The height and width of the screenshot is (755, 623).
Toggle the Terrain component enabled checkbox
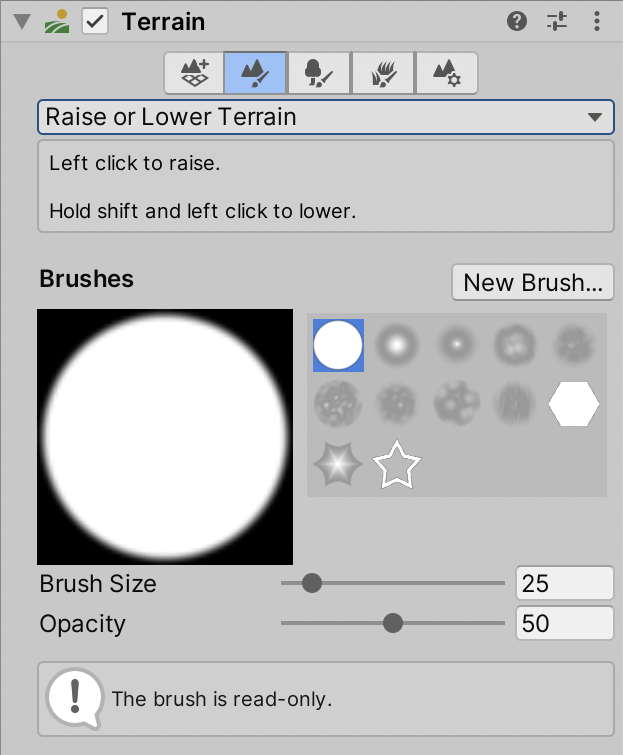95,21
